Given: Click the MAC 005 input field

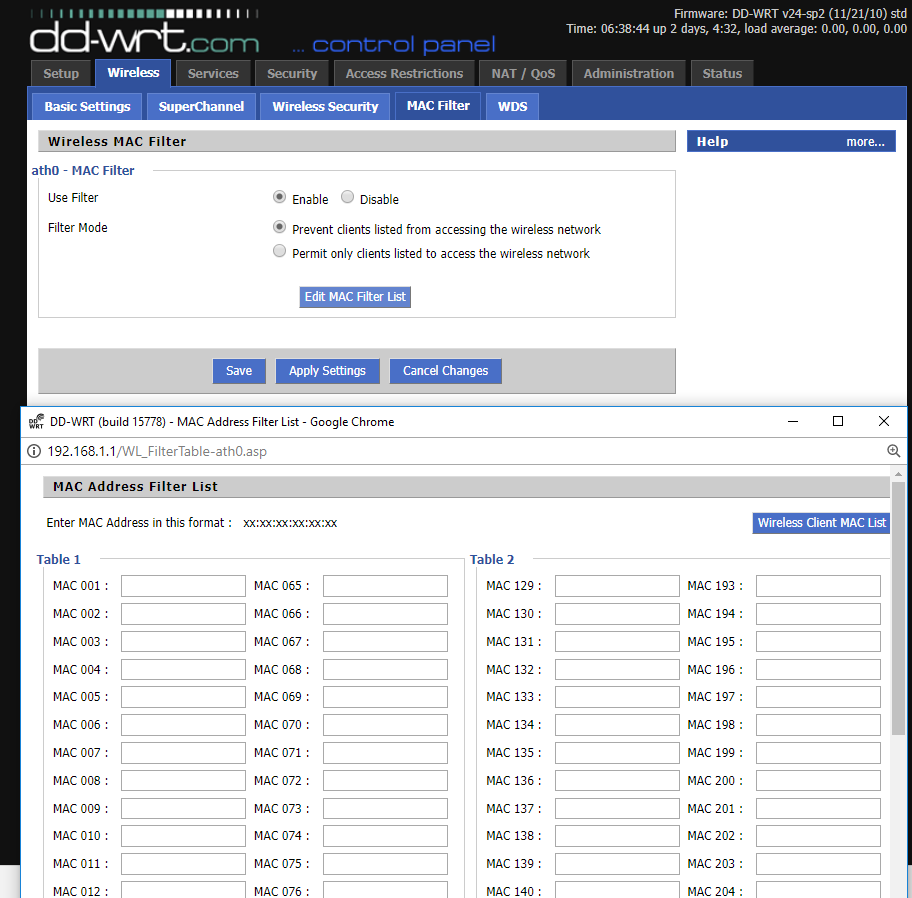Looking at the screenshot, I should click(x=183, y=697).
